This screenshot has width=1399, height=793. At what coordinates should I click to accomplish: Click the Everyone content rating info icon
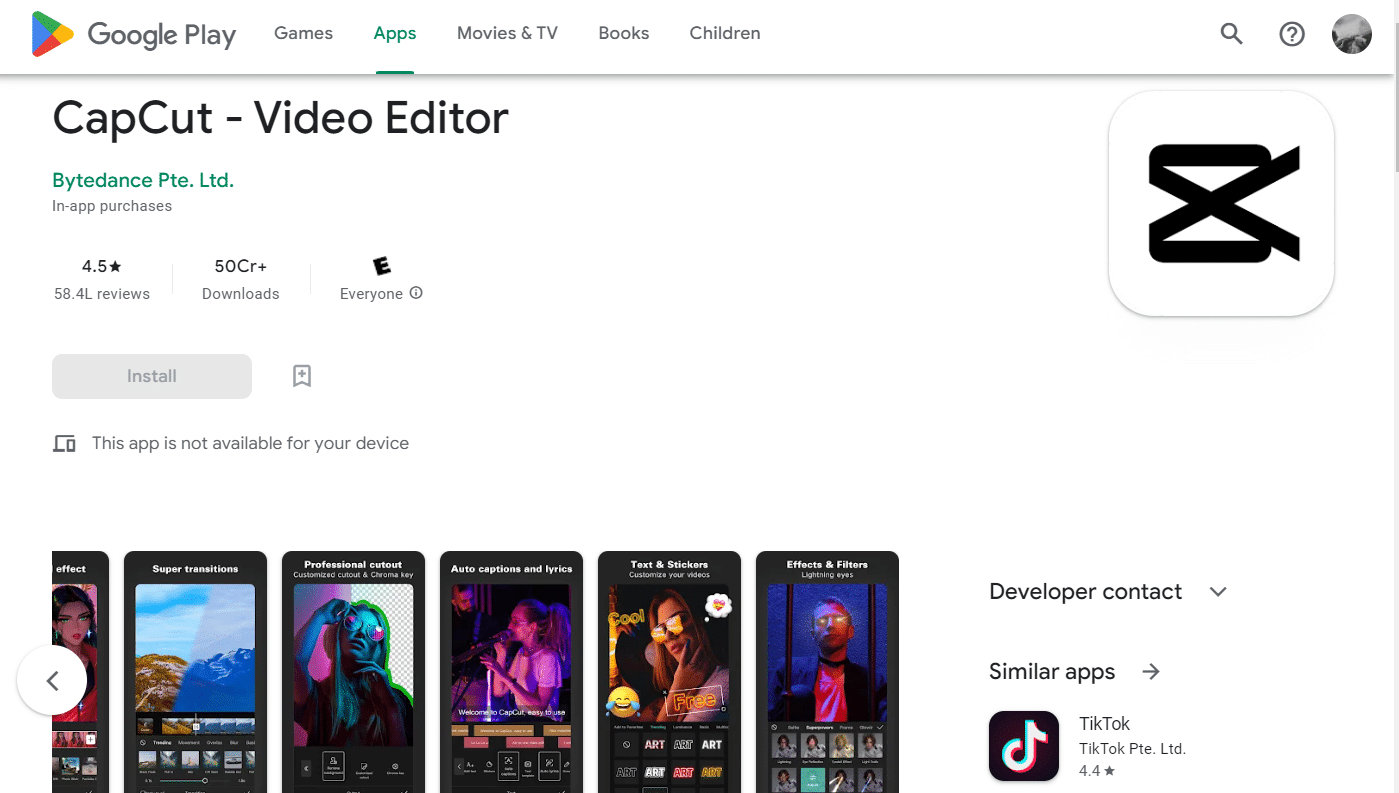tap(418, 294)
